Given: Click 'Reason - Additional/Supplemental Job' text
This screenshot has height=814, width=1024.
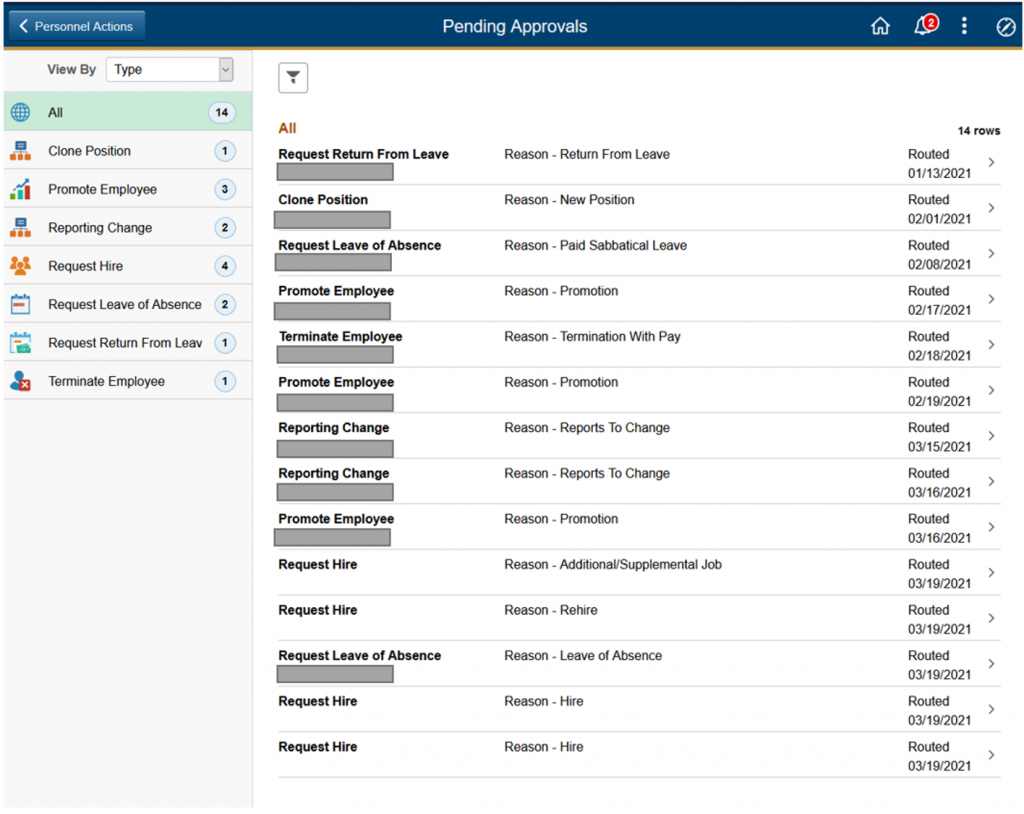Looking at the screenshot, I should tap(613, 564).
